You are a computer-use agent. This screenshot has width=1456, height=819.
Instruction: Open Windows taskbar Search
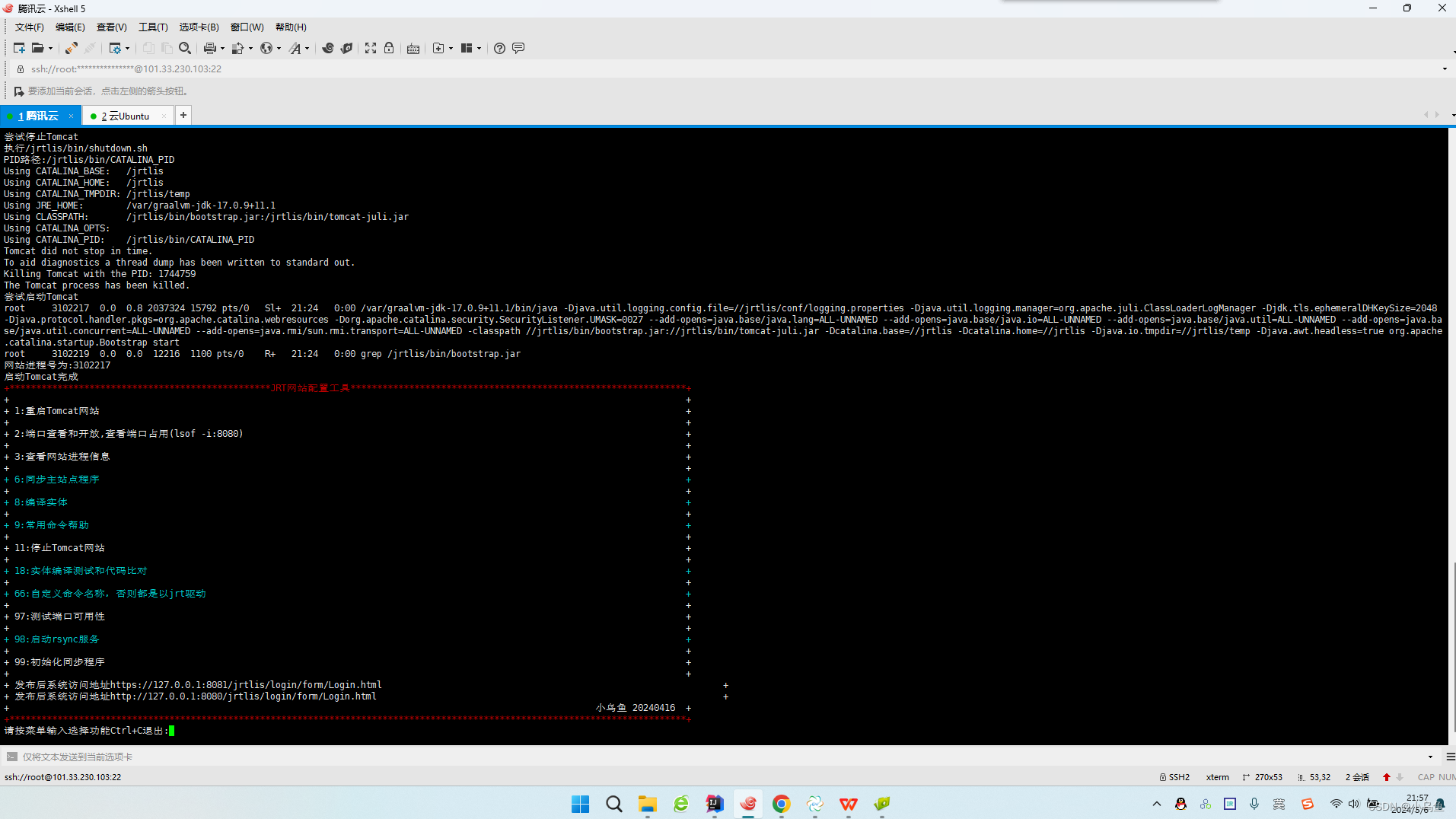tap(613, 804)
